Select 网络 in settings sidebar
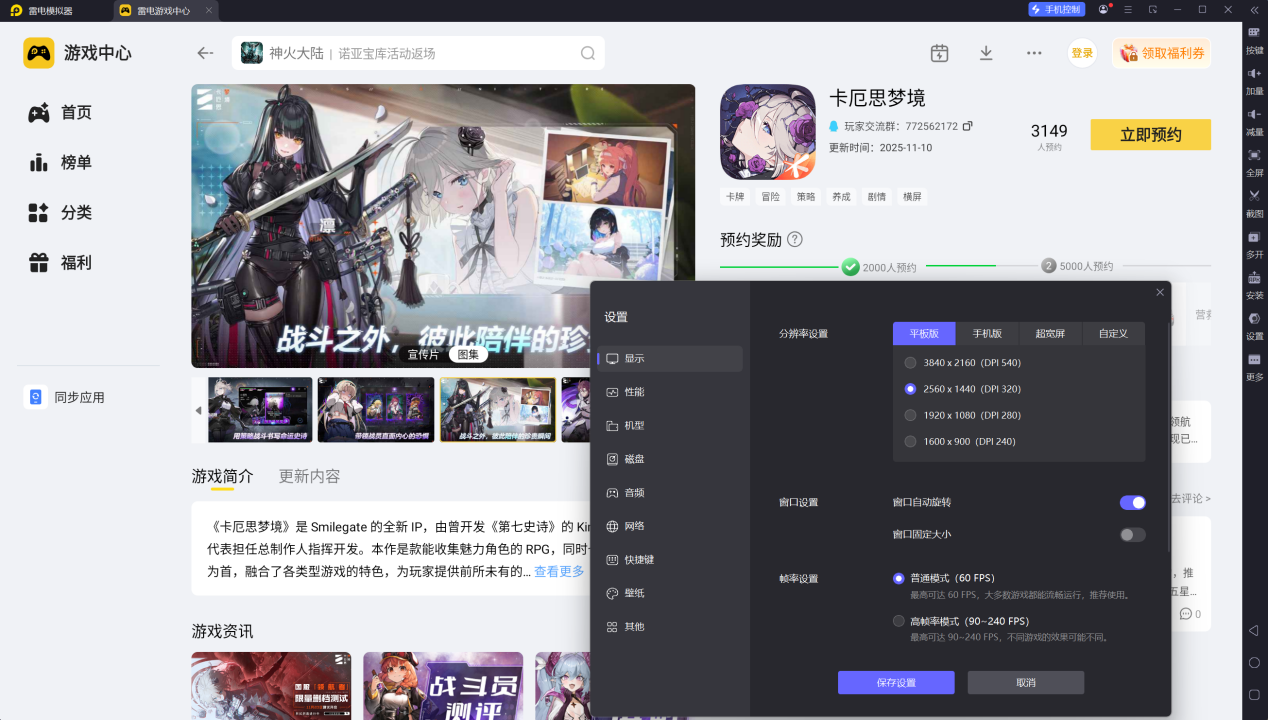The image size is (1268, 720). coord(670,526)
